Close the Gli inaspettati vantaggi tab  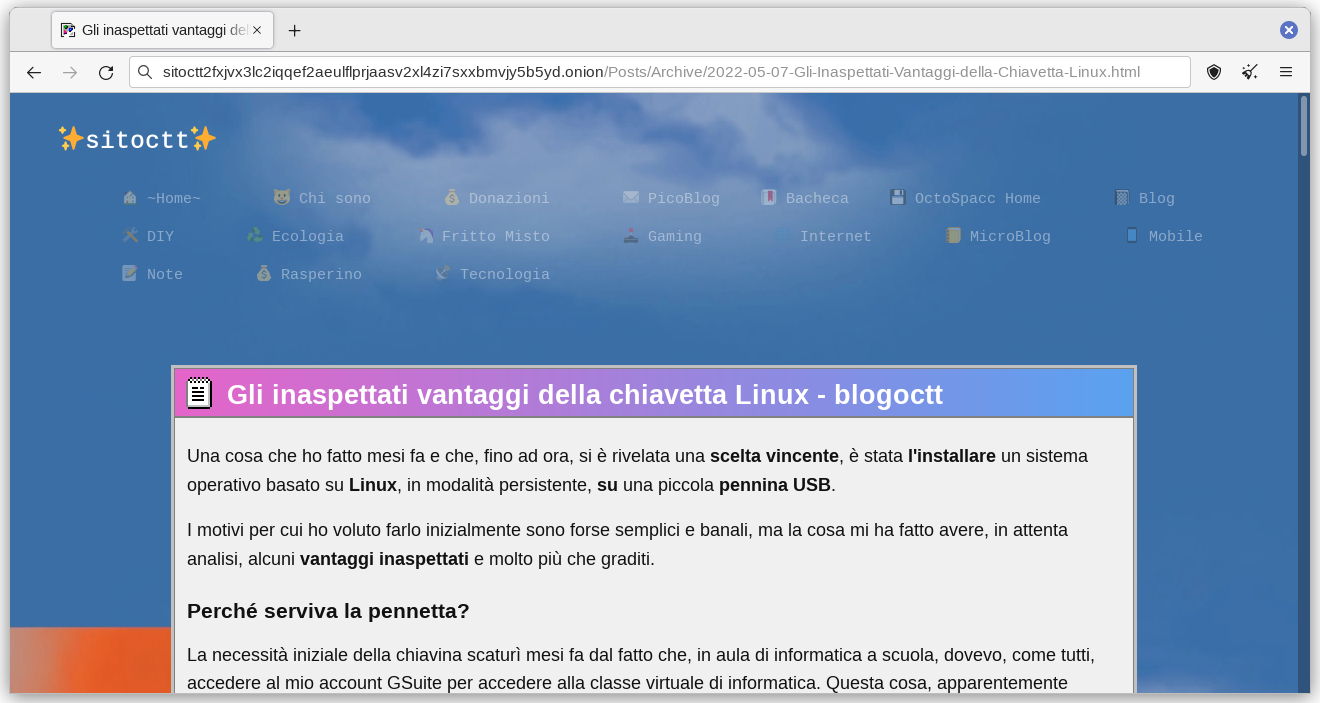[257, 30]
